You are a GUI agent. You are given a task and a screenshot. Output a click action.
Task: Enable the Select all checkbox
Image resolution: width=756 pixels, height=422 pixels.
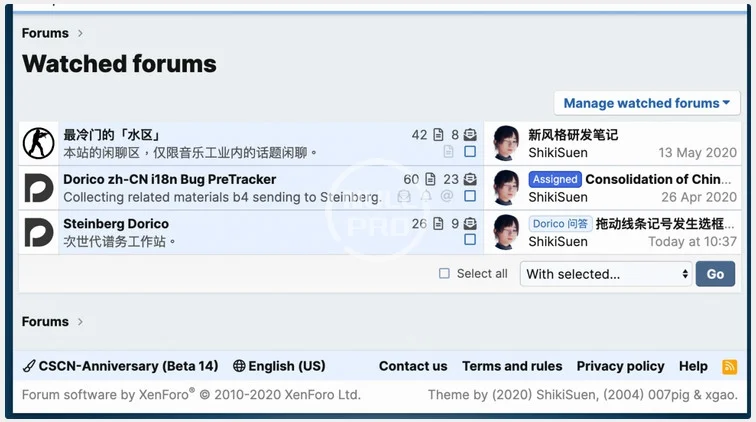point(445,273)
